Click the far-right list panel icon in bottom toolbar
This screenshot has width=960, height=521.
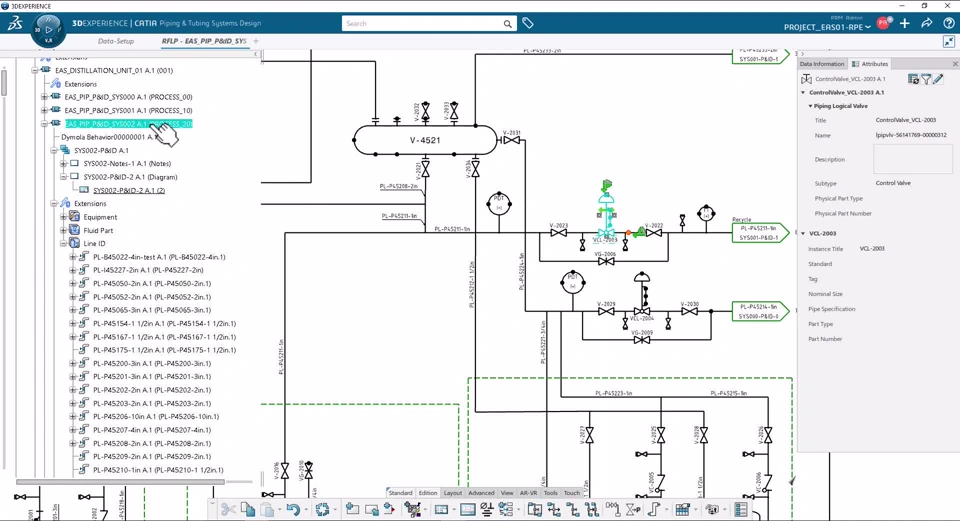click(x=741, y=509)
